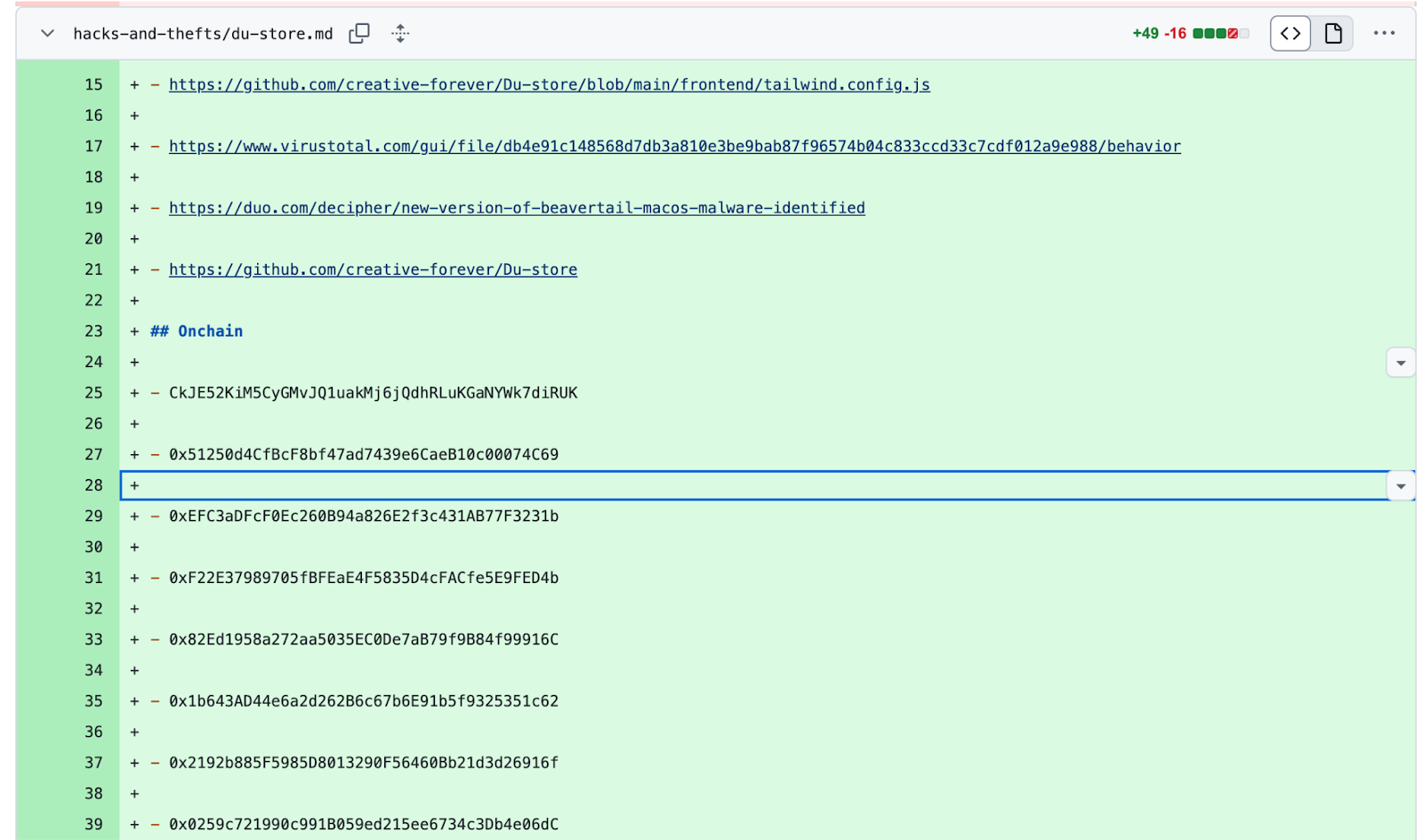Collapse the du-store.md file diff

coord(47,34)
